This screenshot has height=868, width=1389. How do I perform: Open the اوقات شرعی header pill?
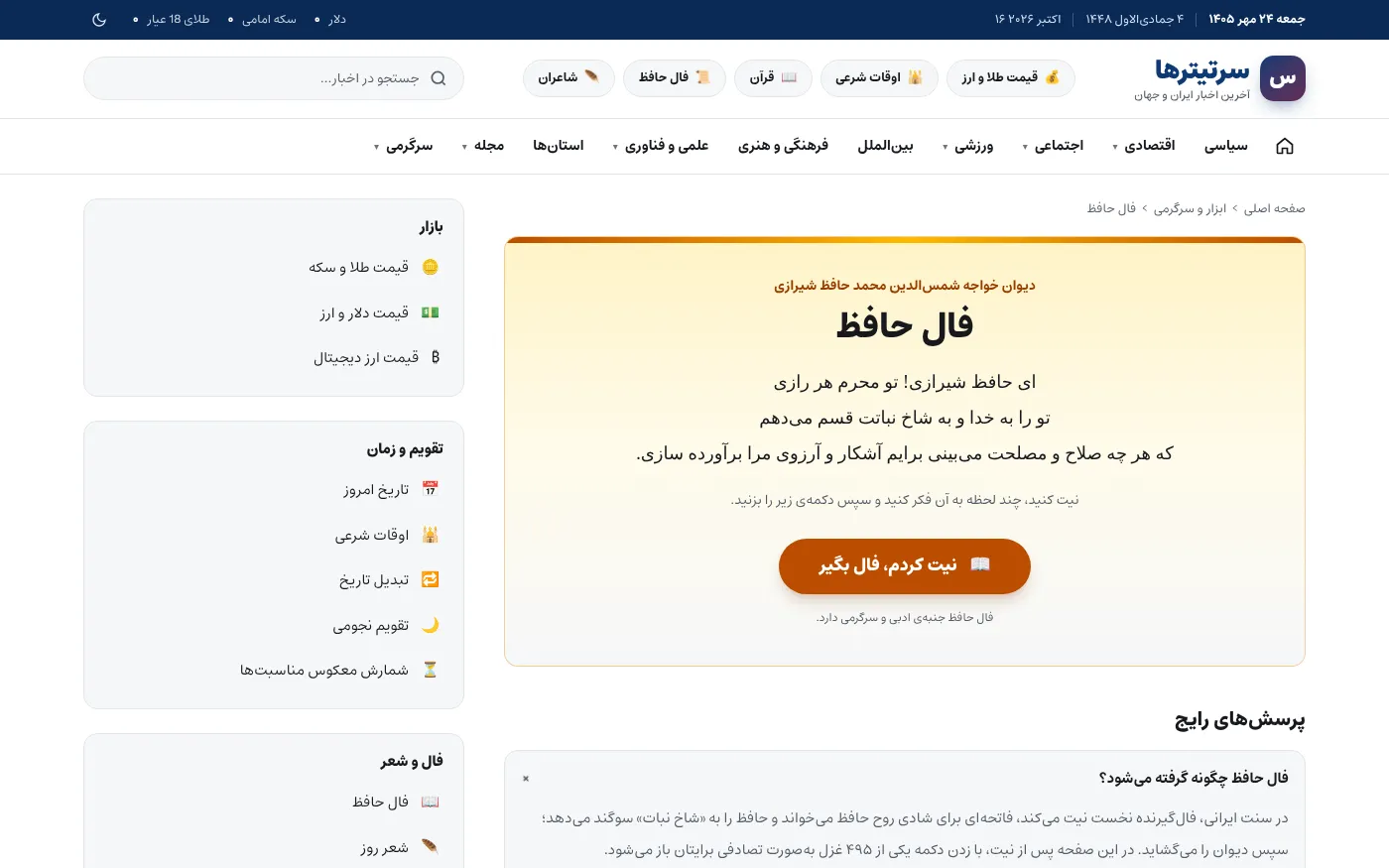[x=879, y=77]
